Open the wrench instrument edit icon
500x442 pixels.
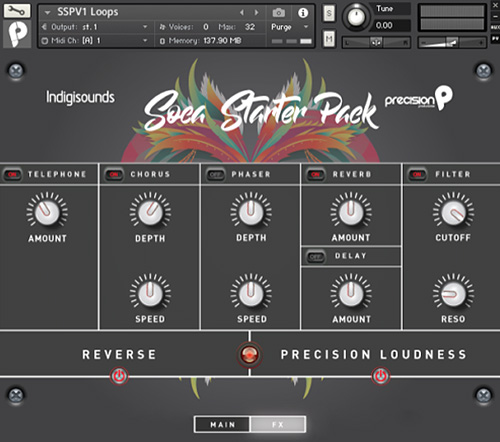[17, 11]
